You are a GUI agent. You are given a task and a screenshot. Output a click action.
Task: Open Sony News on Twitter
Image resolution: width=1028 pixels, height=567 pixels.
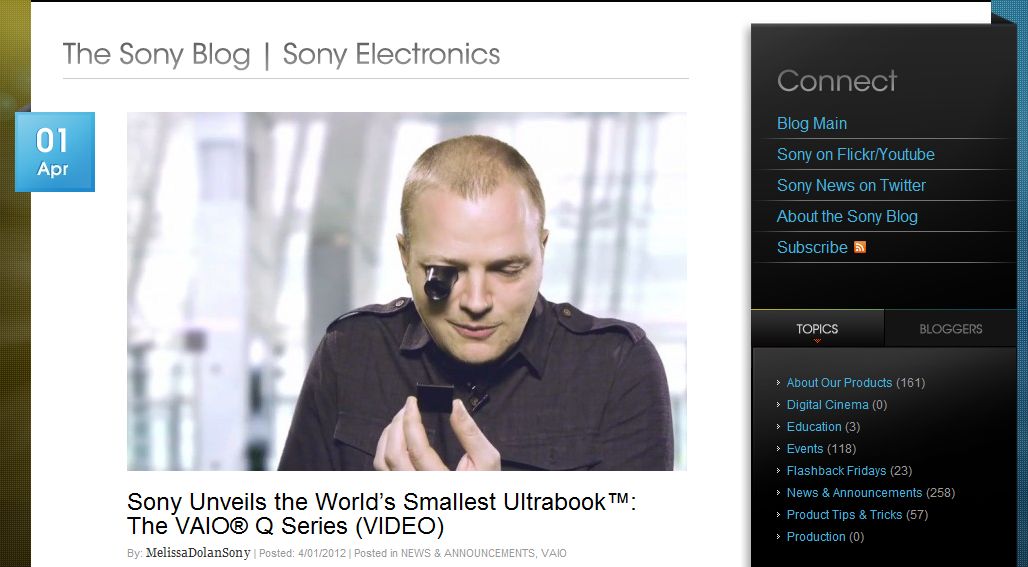pyautogui.click(x=851, y=186)
